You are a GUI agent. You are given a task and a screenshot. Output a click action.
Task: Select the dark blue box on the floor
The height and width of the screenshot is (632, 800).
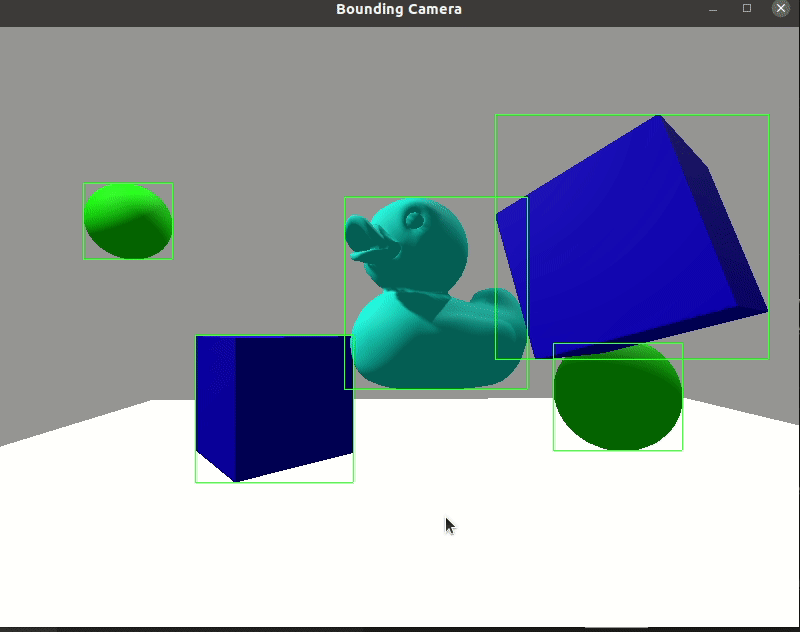[x=274, y=409]
